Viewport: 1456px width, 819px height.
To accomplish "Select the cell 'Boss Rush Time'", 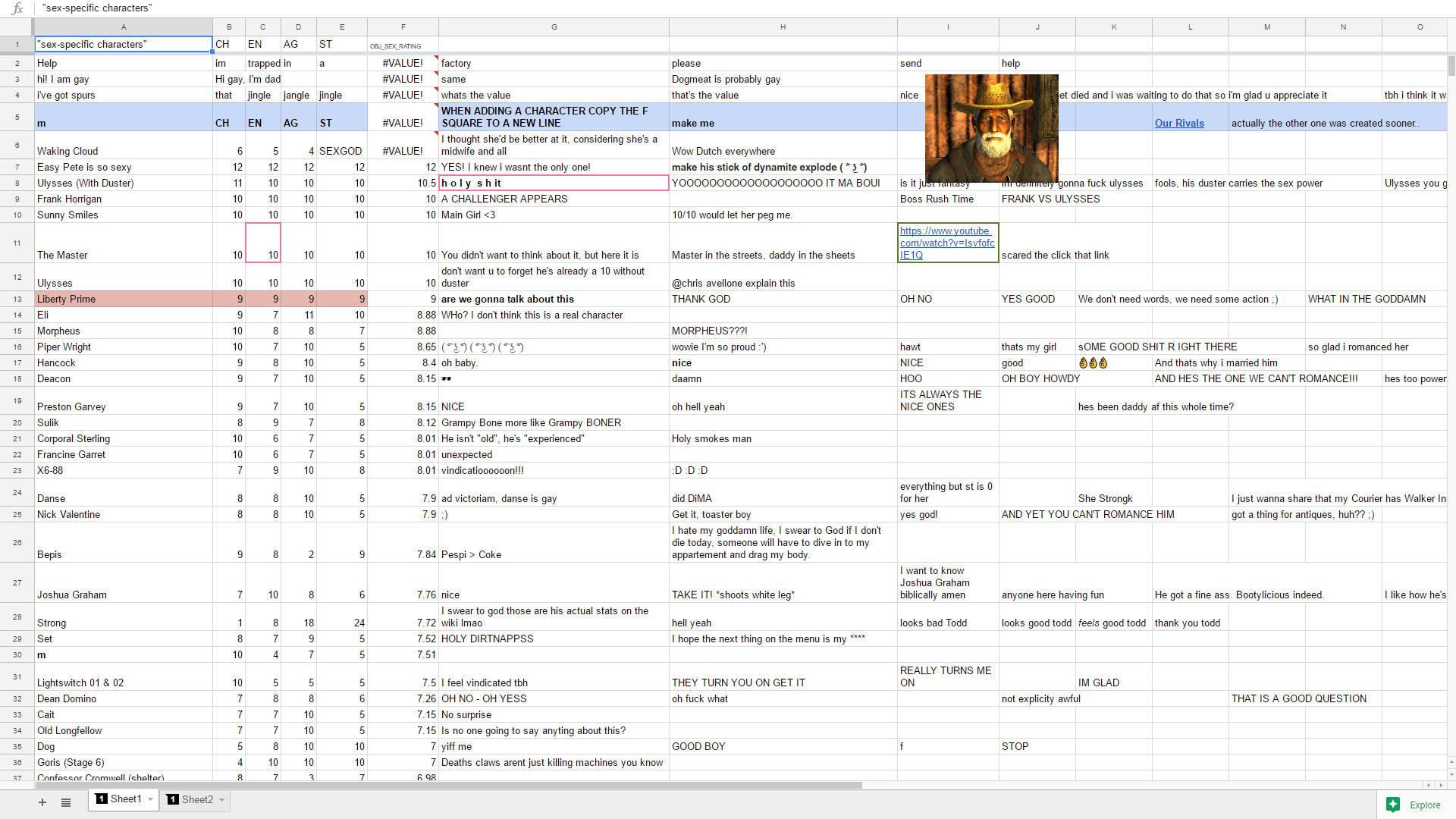I will 948,199.
